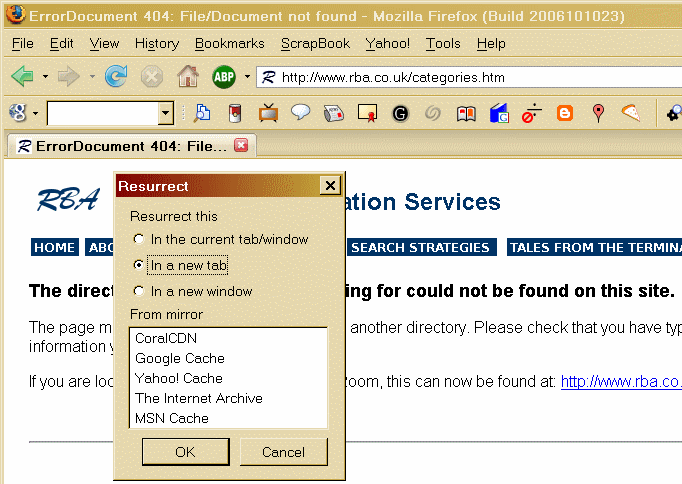
Task: Click the black circle G toolbar icon
Action: 400,113
